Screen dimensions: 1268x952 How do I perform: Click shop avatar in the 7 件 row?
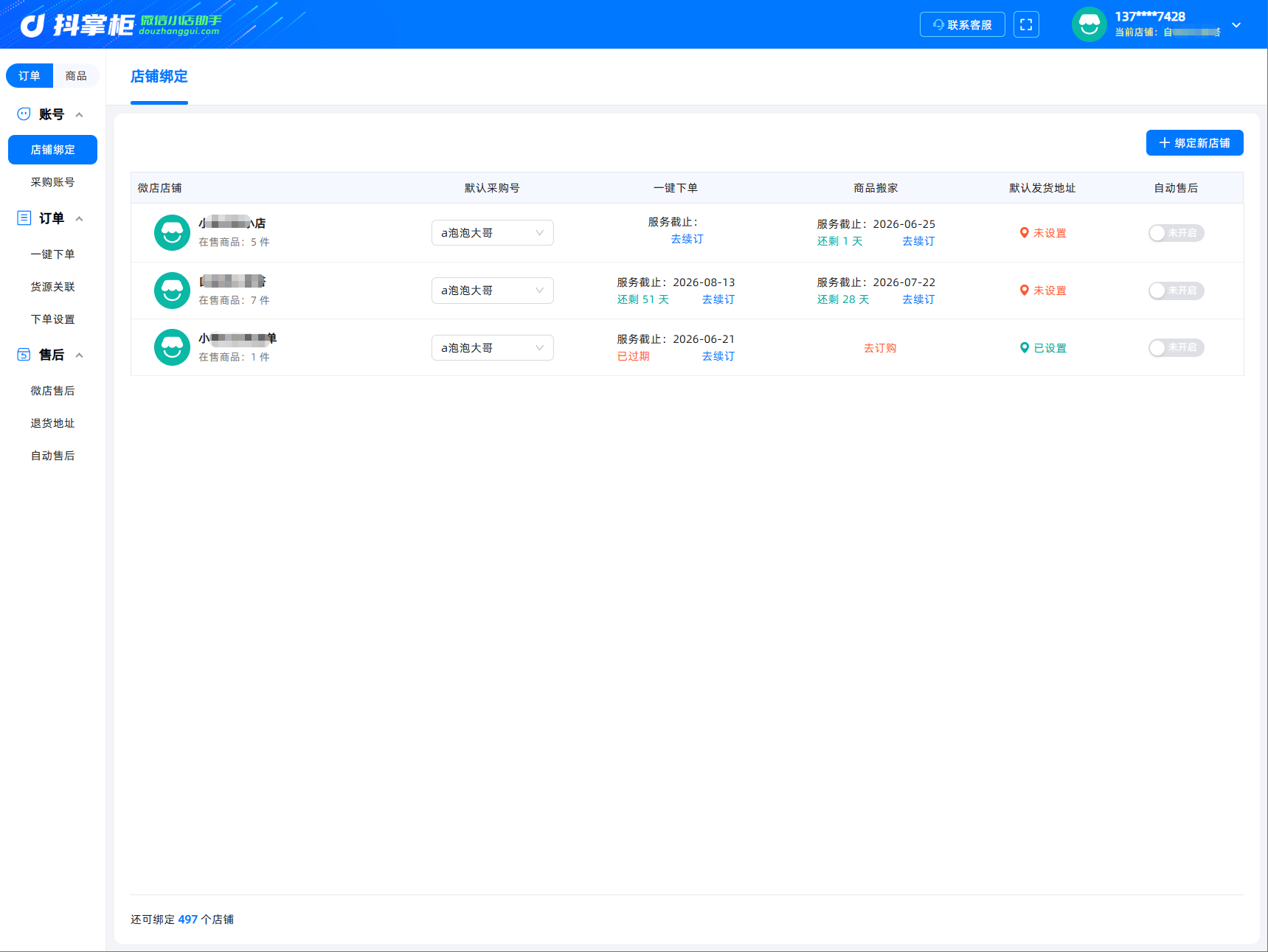pyautogui.click(x=172, y=291)
